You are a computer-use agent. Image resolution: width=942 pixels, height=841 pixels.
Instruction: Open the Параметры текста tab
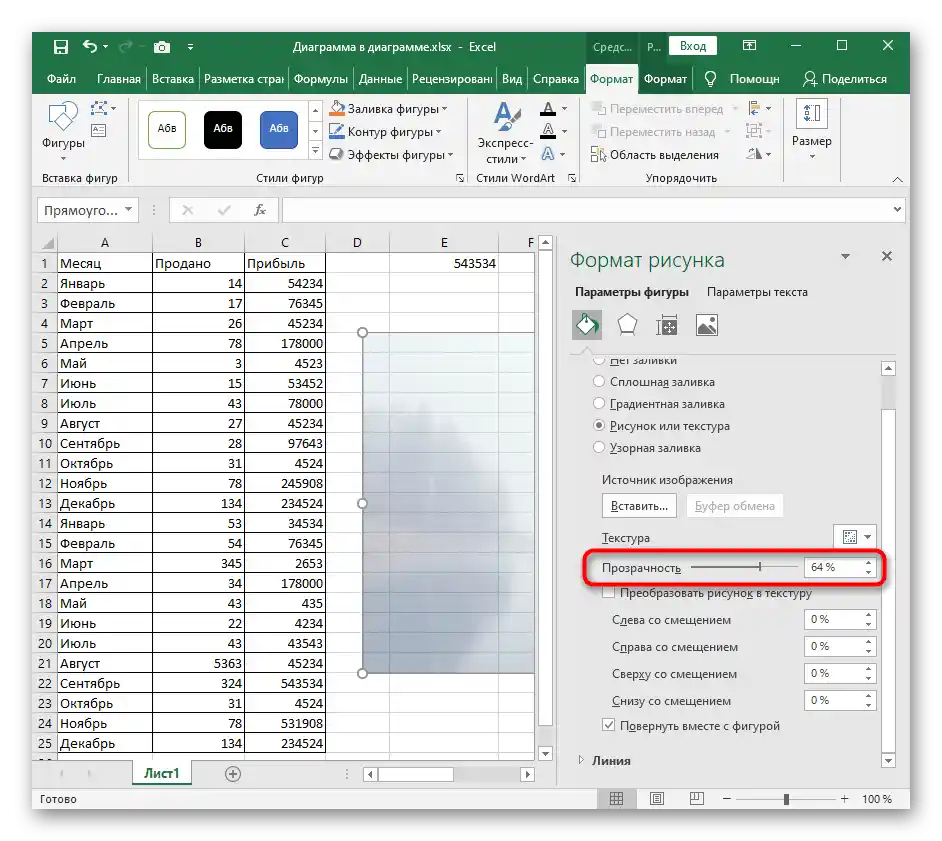tap(757, 292)
